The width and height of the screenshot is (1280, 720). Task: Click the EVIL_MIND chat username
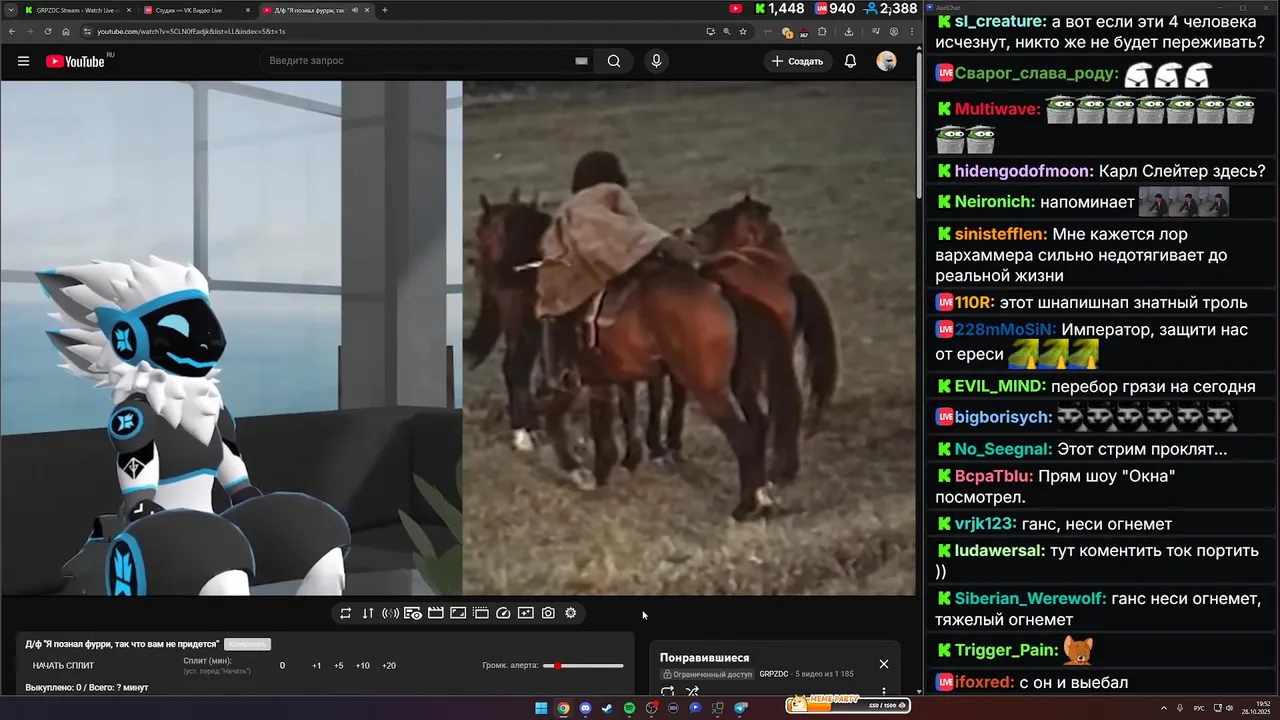(999, 386)
